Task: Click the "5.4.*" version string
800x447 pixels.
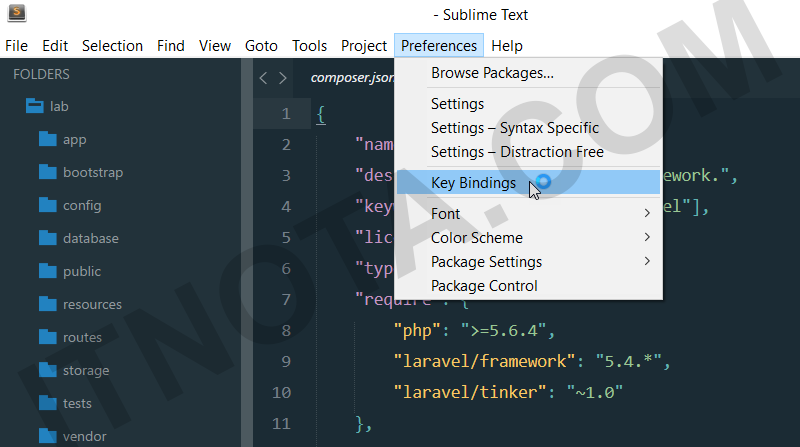Action: pyautogui.click(x=629, y=361)
